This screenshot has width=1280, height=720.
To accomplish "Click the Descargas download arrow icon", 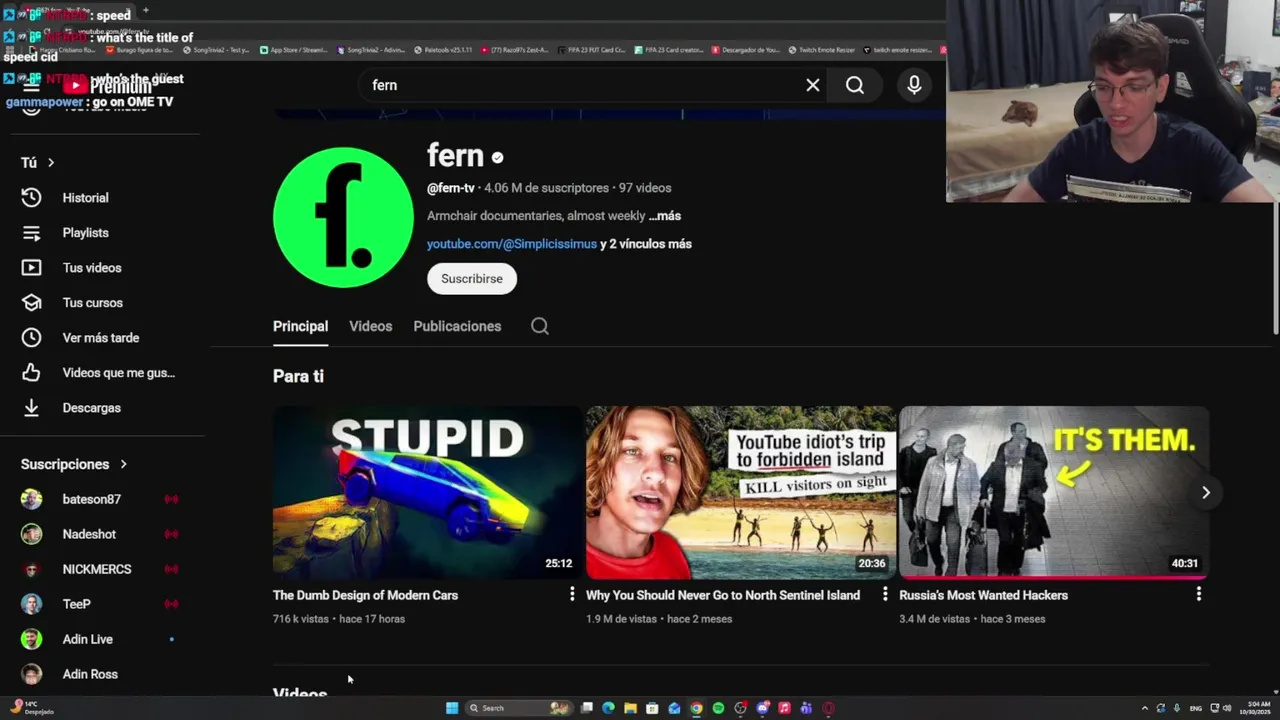I will point(31,408).
